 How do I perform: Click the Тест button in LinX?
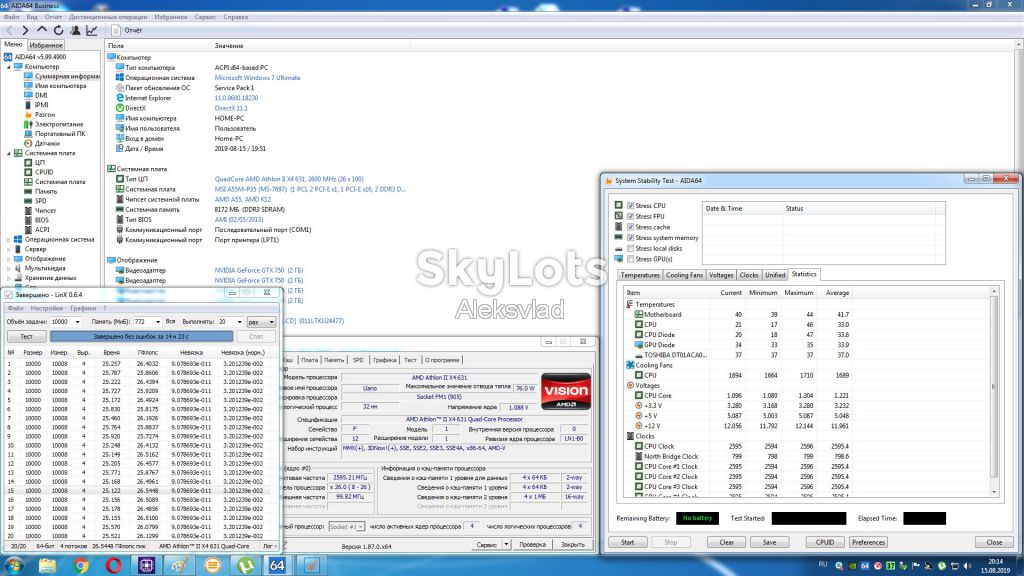[x=26, y=336]
